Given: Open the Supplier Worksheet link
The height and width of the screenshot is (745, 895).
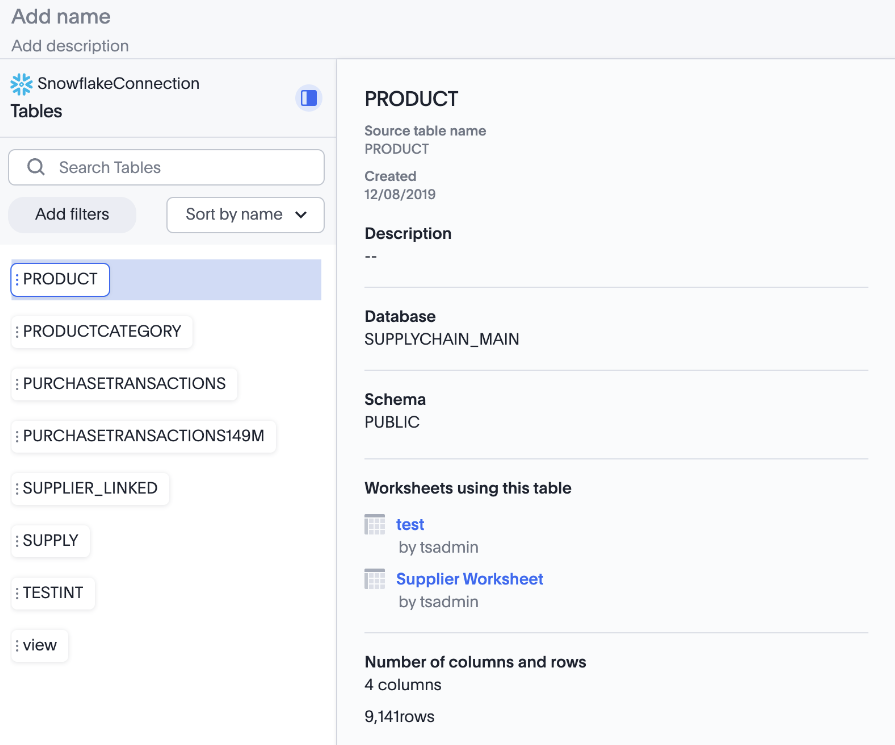Looking at the screenshot, I should (469, 579).
